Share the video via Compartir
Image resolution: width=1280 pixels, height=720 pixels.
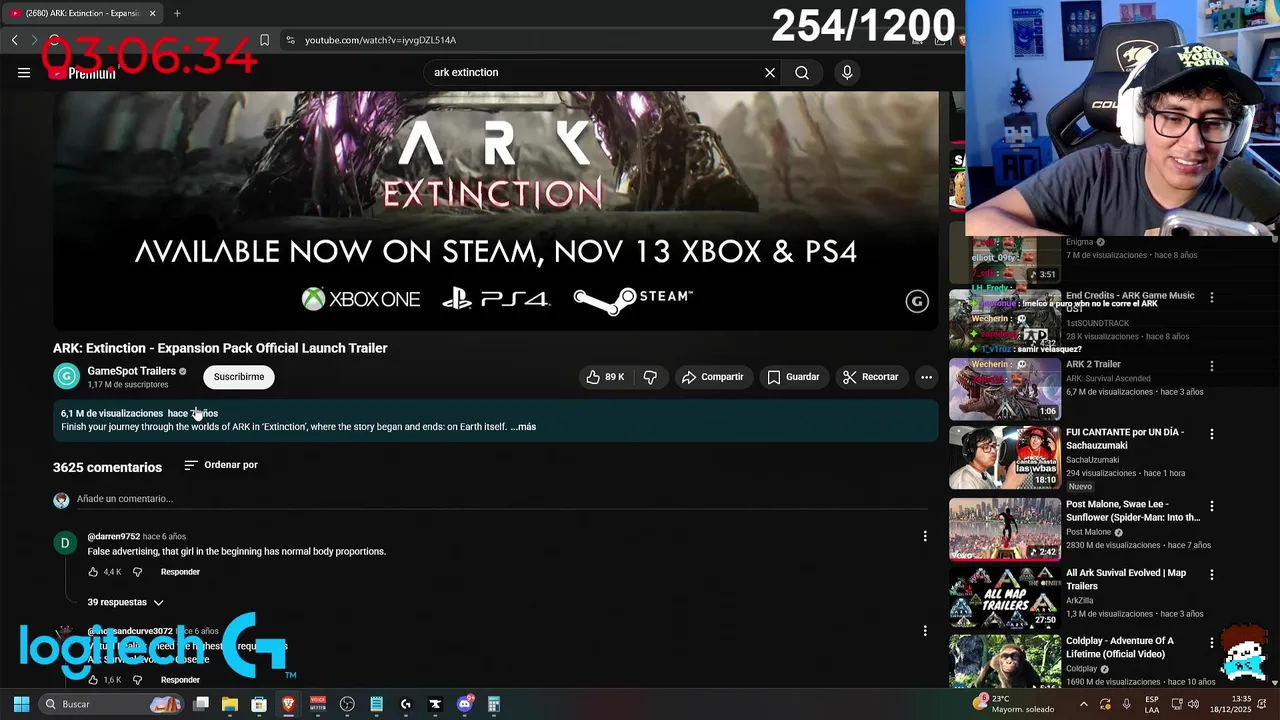tap(712, 377)
